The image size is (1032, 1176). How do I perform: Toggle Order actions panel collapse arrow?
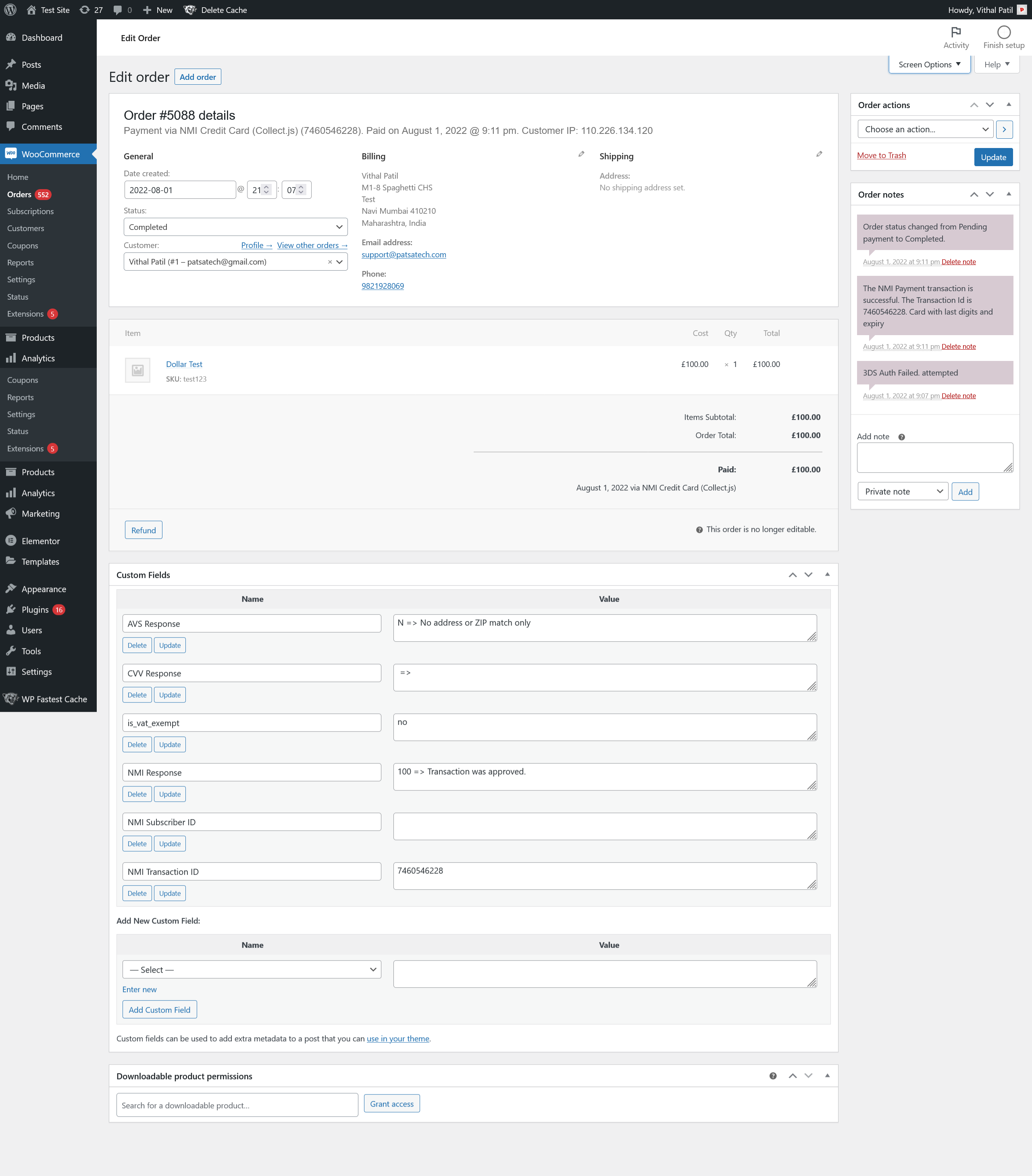pos(1008,105)
